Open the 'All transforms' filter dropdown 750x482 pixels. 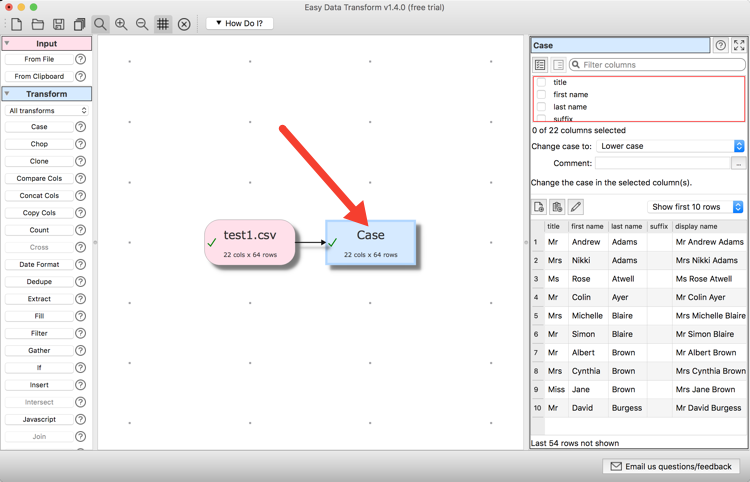click(x=47, y=111)
